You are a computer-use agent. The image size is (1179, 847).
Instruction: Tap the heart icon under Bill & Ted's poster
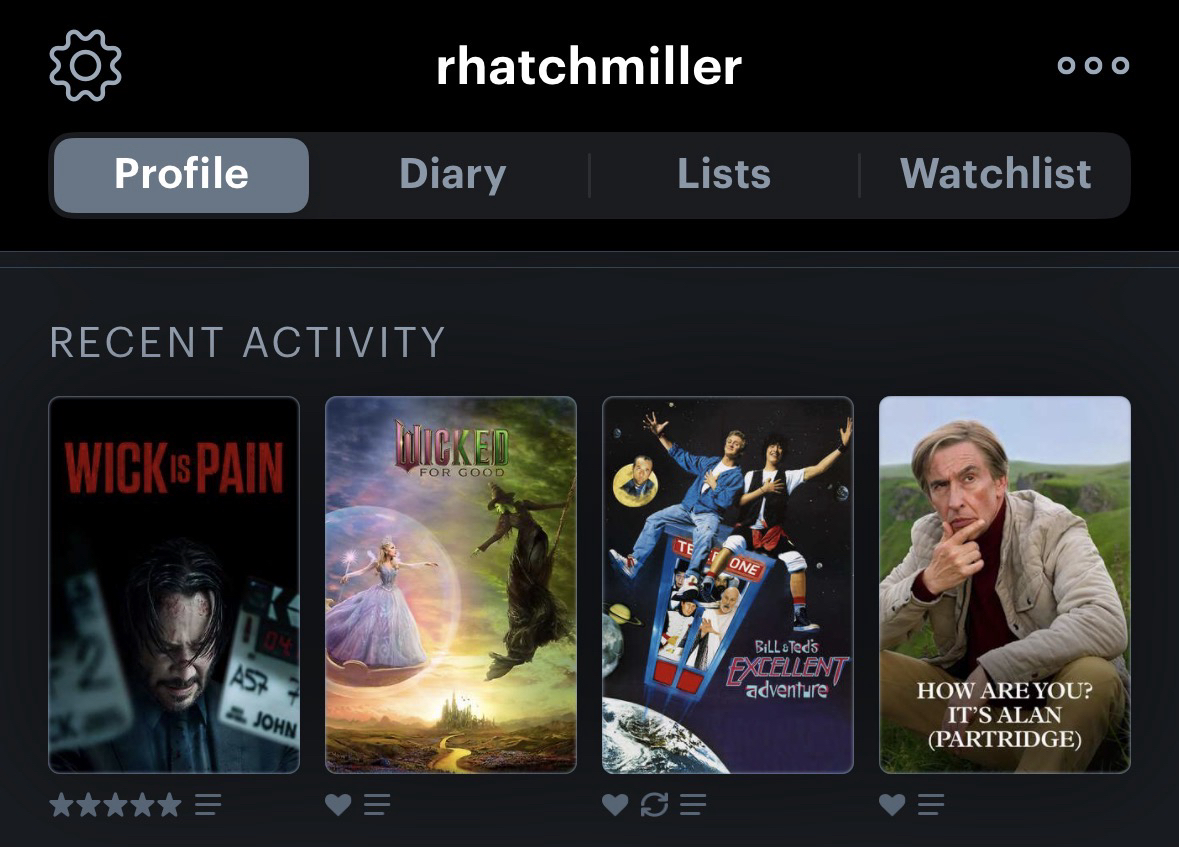tap(615, 804)
